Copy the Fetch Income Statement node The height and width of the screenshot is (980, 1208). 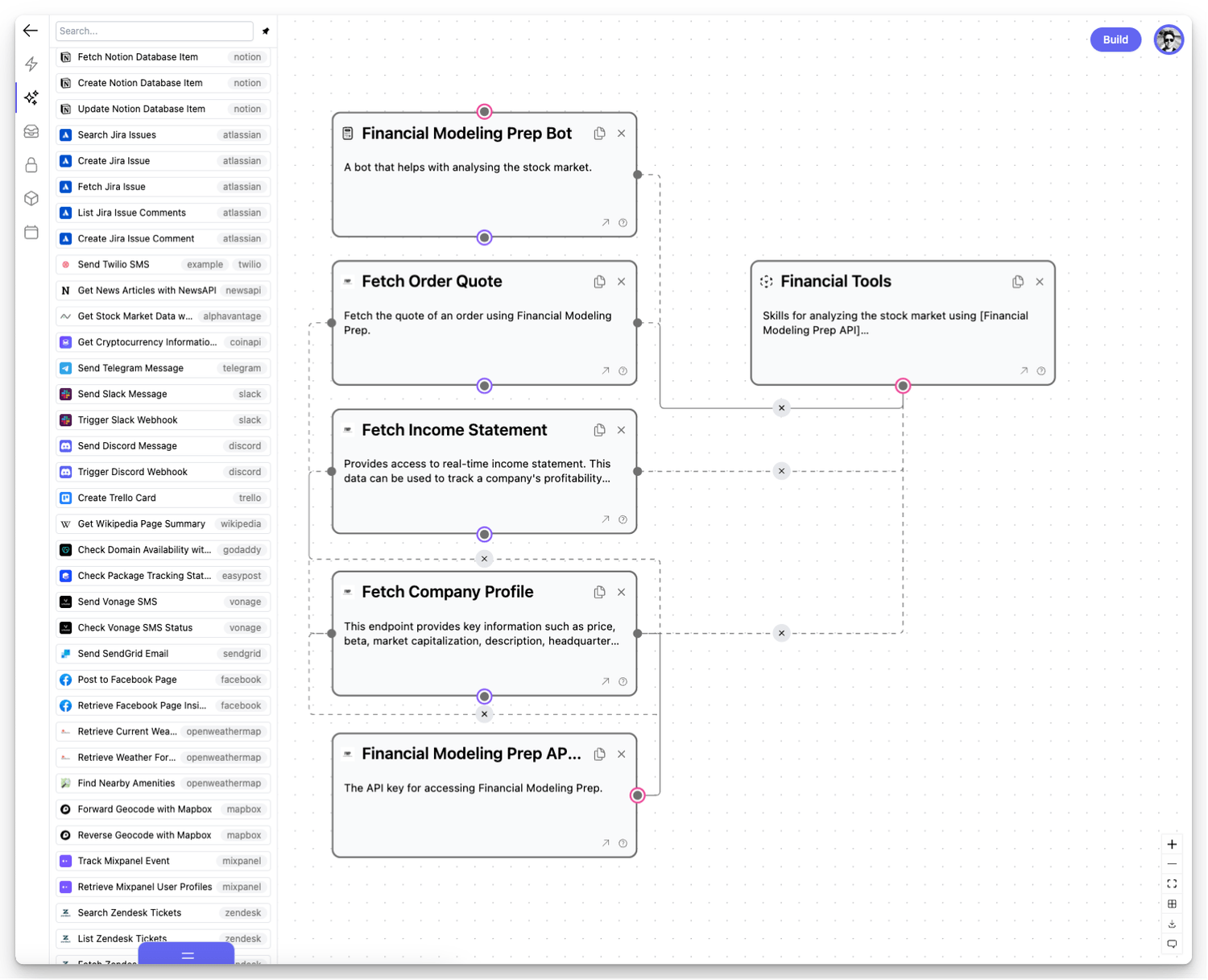[x=599, y=430]
